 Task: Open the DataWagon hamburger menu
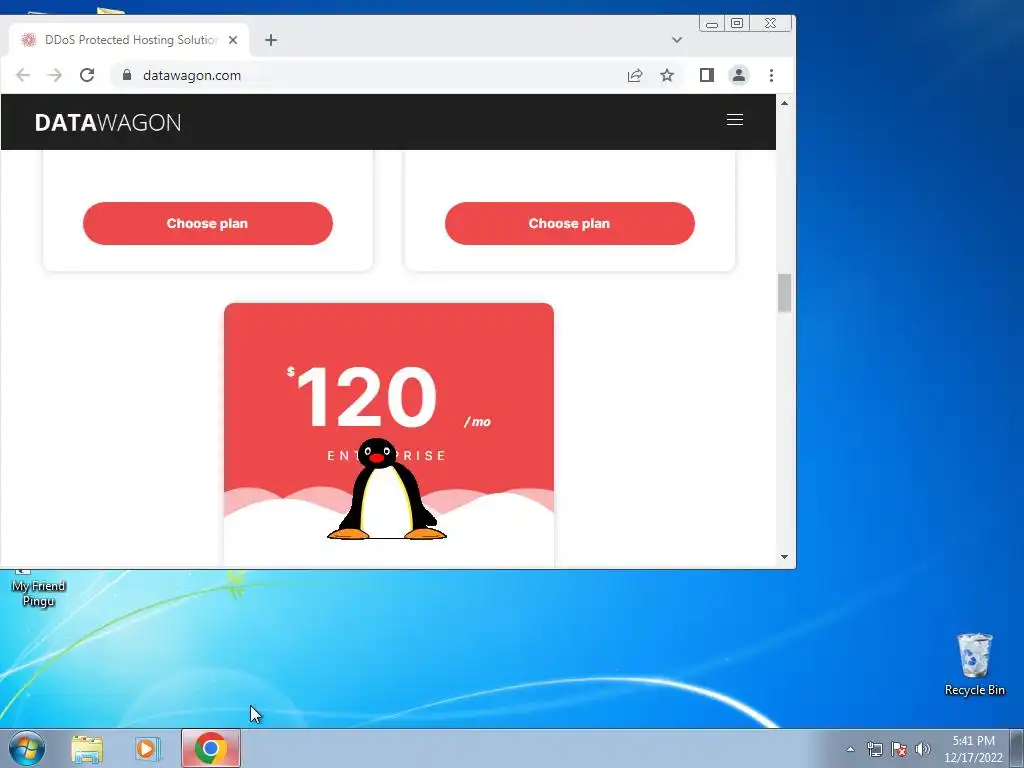[735, 120]
